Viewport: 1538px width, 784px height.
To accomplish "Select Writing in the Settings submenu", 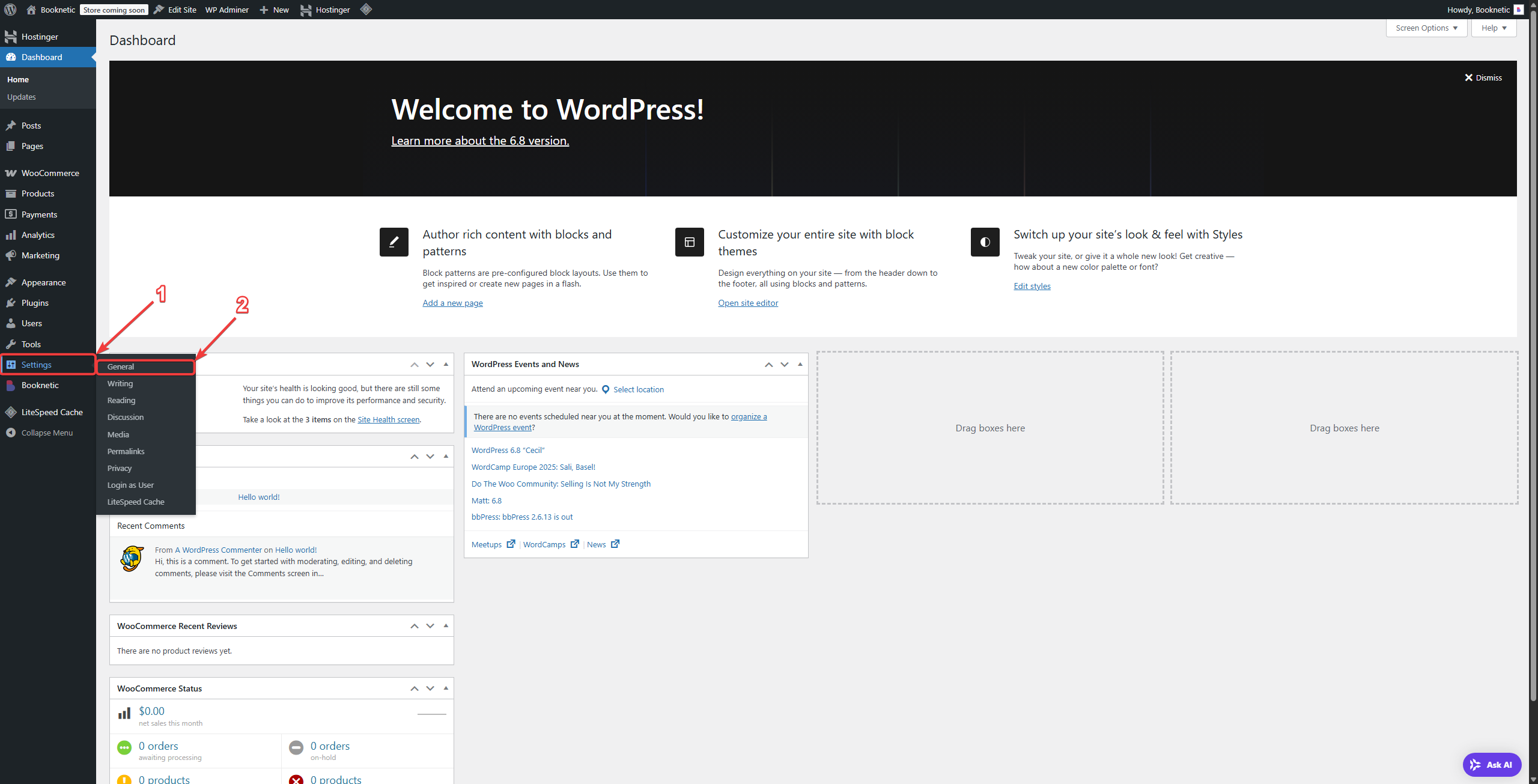I will pyautogui.click(x=145, y=383).
